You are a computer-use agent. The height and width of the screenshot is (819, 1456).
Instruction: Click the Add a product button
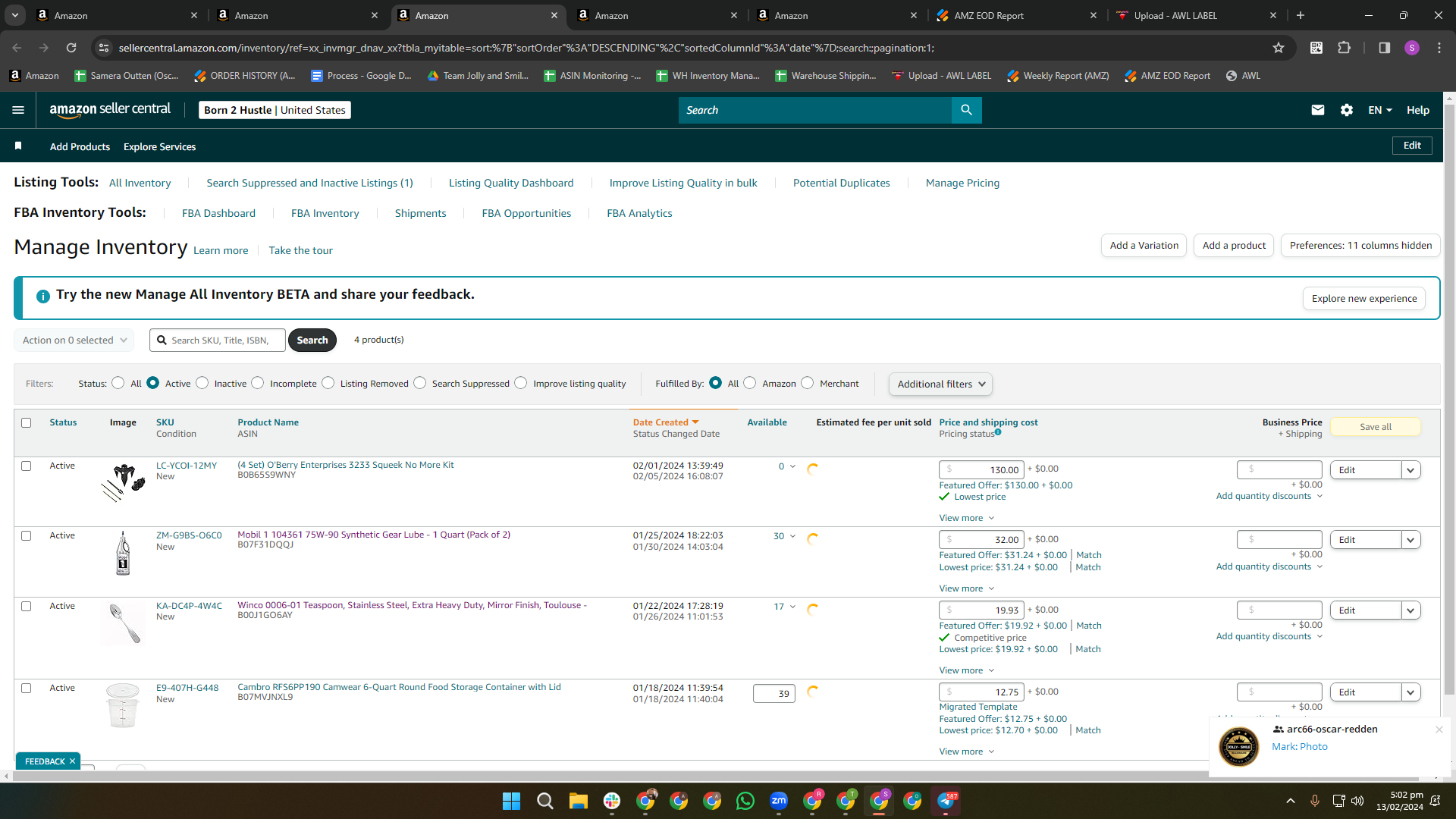1234,246
